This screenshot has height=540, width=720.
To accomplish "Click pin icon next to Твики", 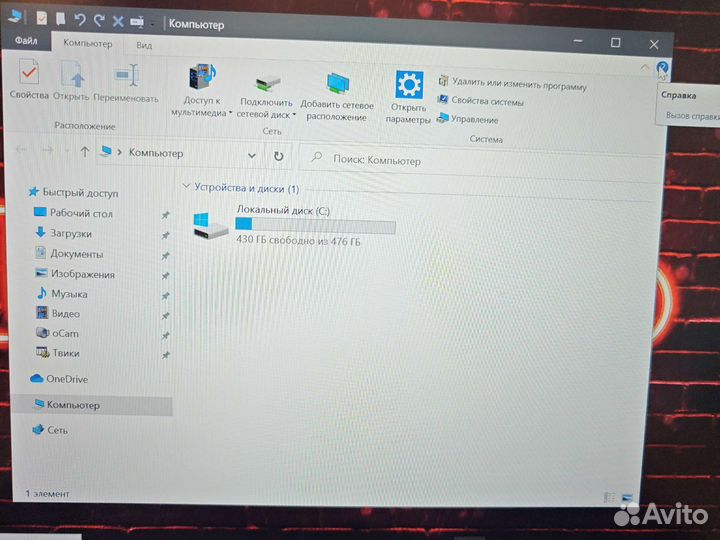I will (165, 355).
